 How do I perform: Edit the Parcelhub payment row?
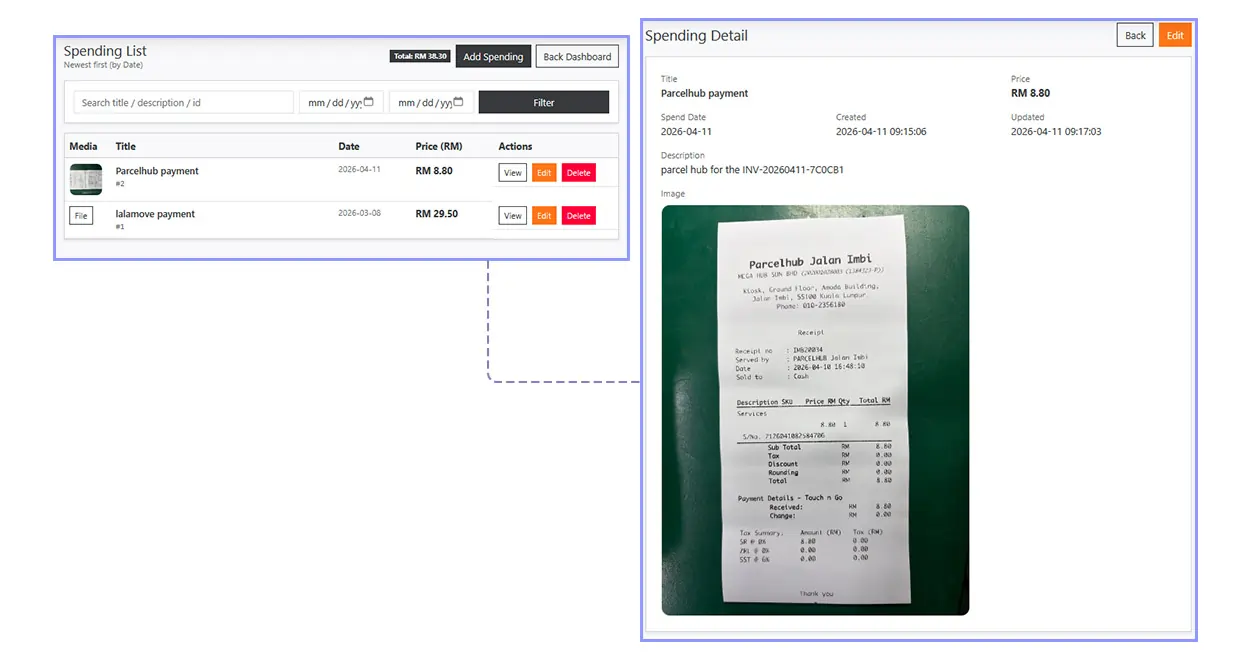tap(544, 171)
